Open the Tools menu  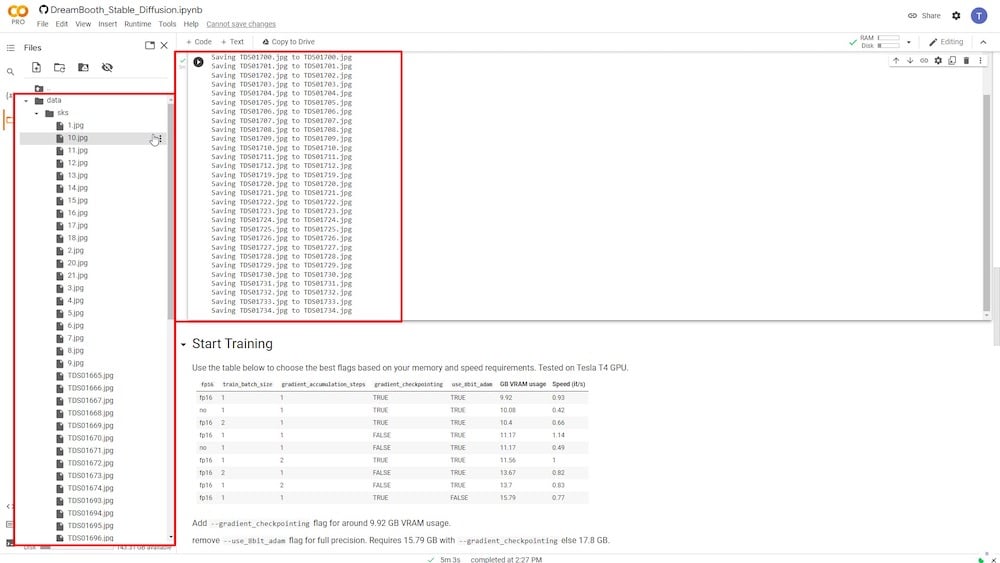pyautogui.click(x=167, y=24)
